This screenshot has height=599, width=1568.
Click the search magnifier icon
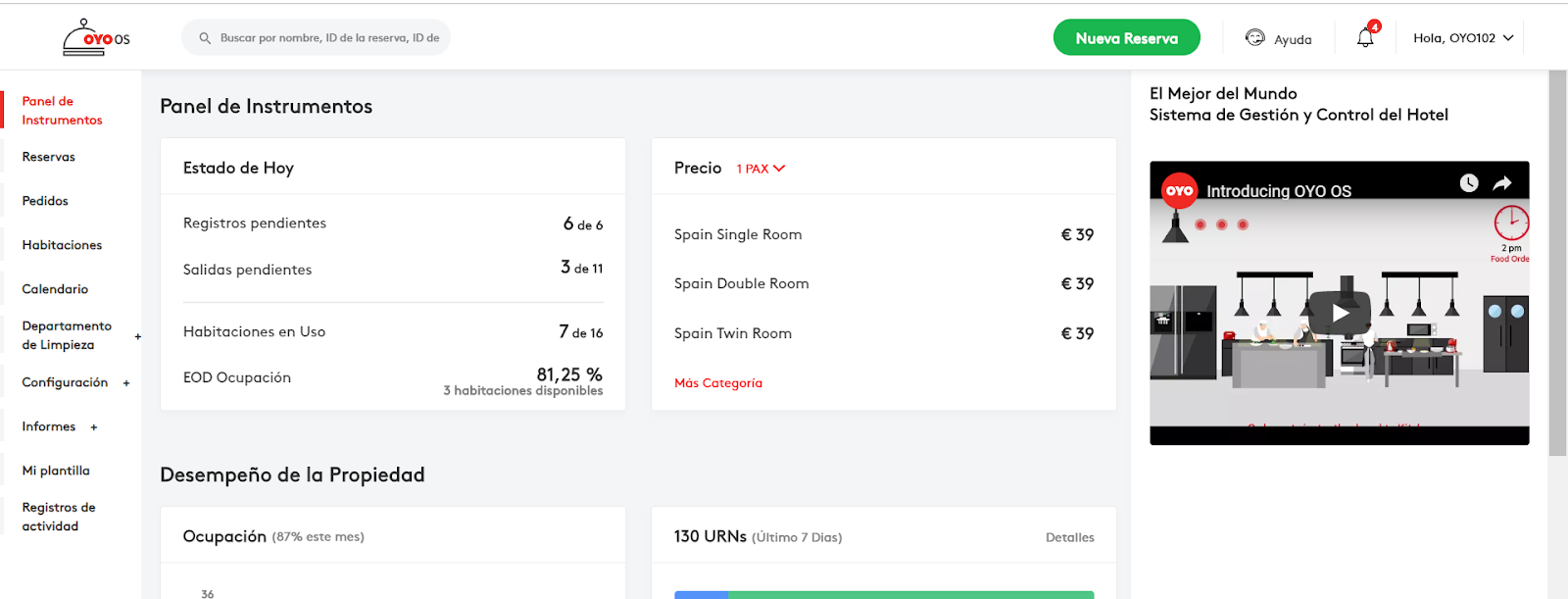point(205,38)
